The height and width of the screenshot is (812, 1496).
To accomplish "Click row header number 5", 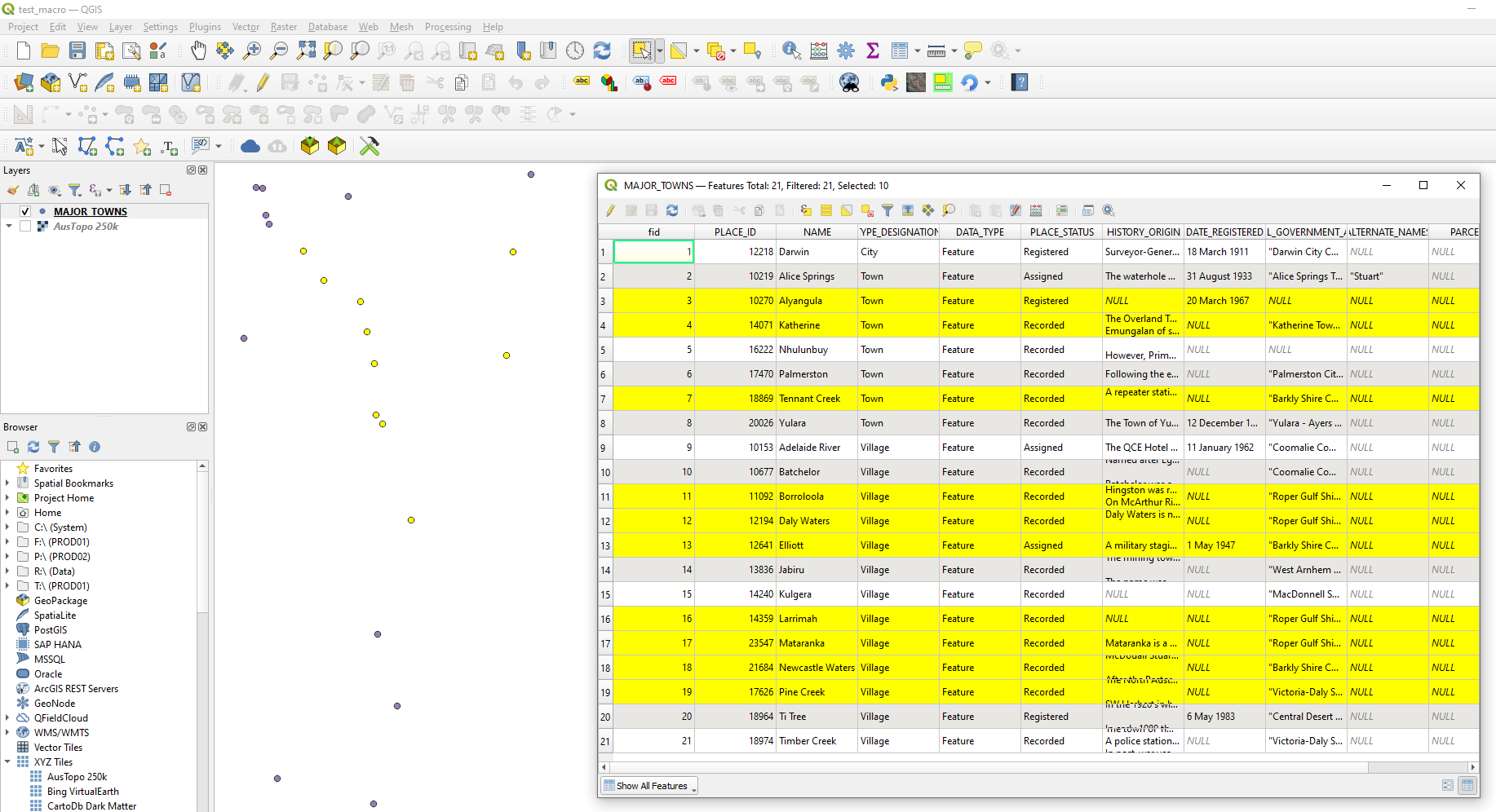I will [x=605, y=350].
